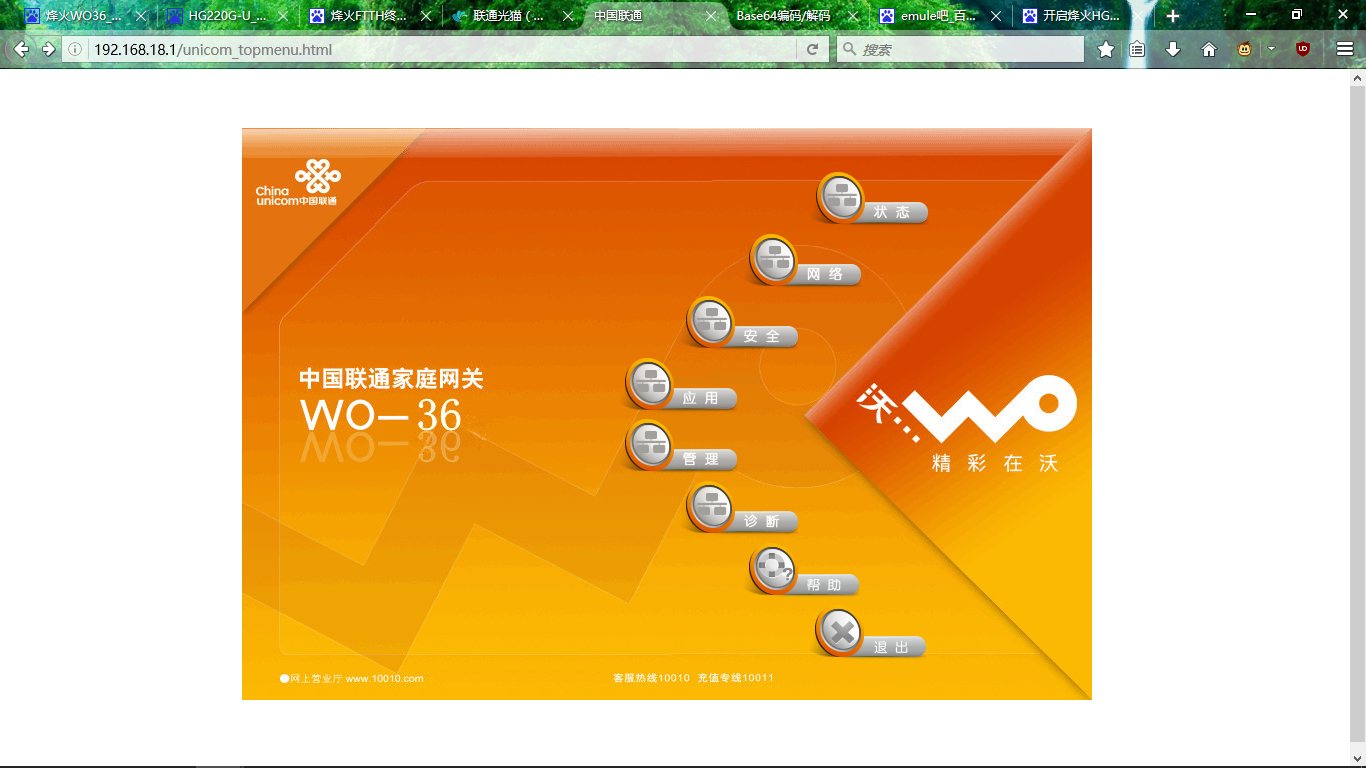Focus the address bar showing unicom_topmenu.html
The height and width of the screenshot is (768, 1366).
point(443,49)
